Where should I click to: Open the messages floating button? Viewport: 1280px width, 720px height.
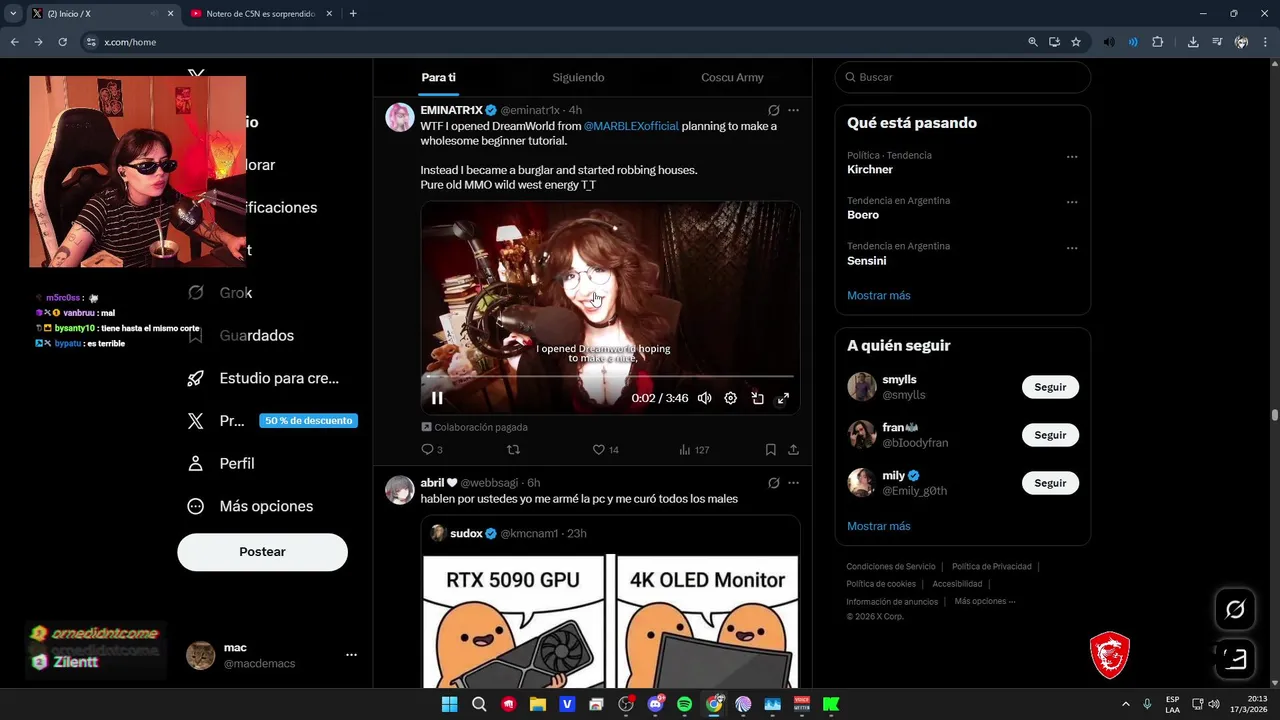point(1235,659)
